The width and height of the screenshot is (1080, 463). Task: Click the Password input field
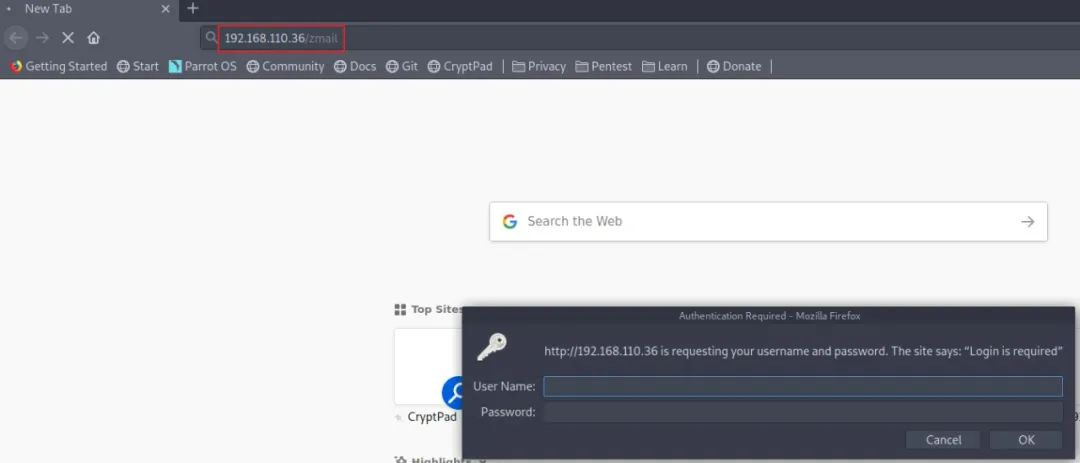pyautogui.click(x=802, y=412)
